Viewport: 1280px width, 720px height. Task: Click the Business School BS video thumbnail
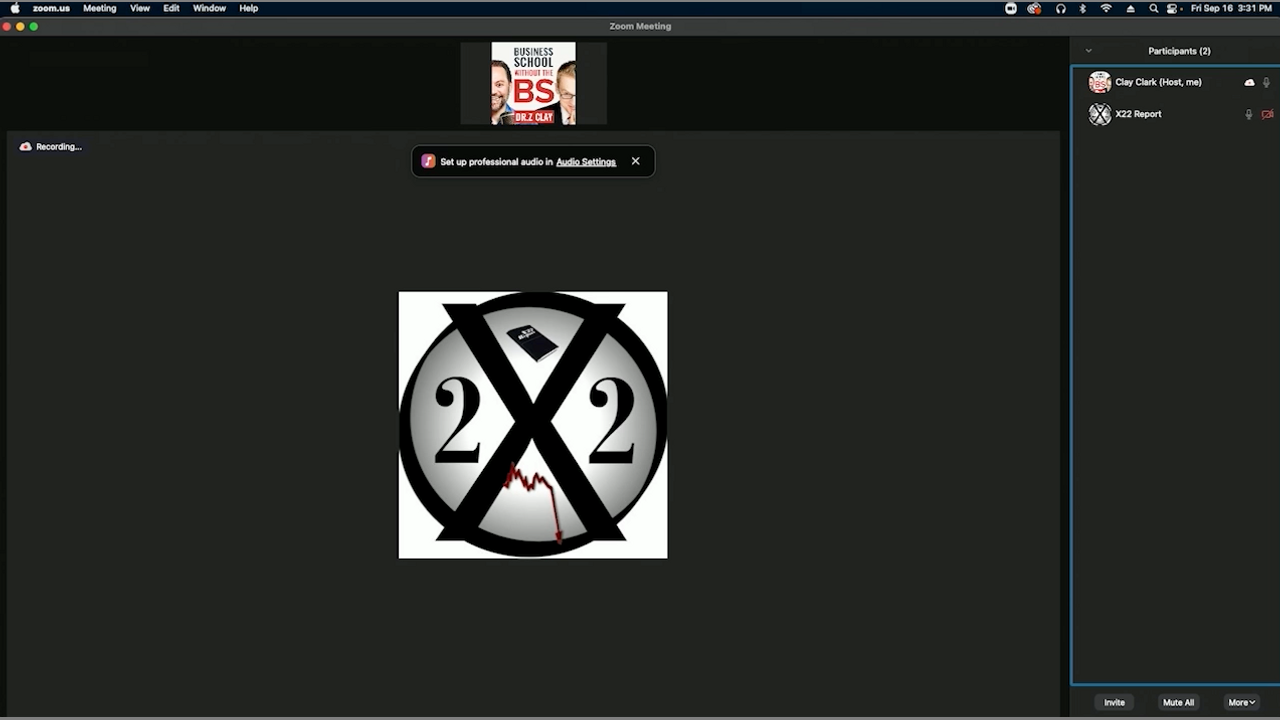coord(533,83)
